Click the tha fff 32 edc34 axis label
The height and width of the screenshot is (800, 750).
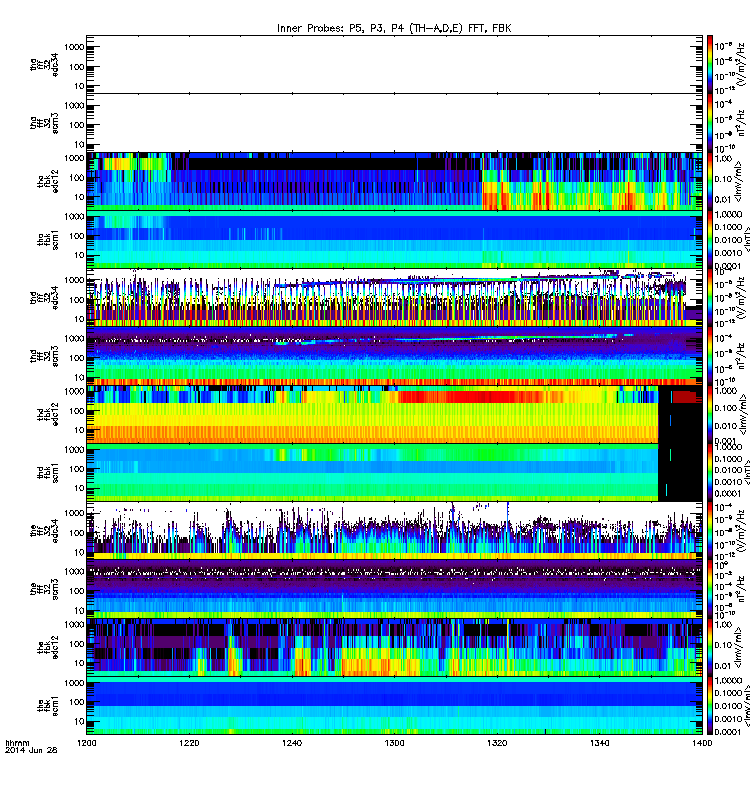click(44, 65)
